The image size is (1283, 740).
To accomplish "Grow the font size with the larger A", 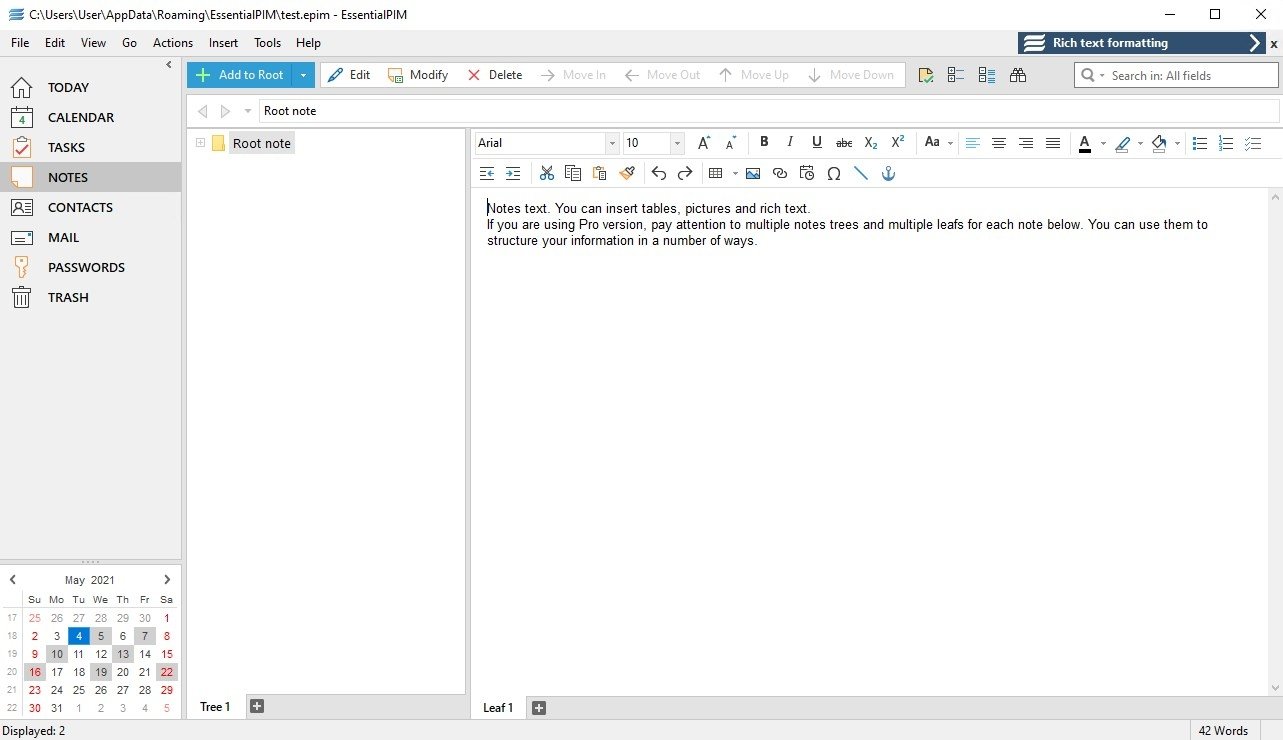I will 704,143.
